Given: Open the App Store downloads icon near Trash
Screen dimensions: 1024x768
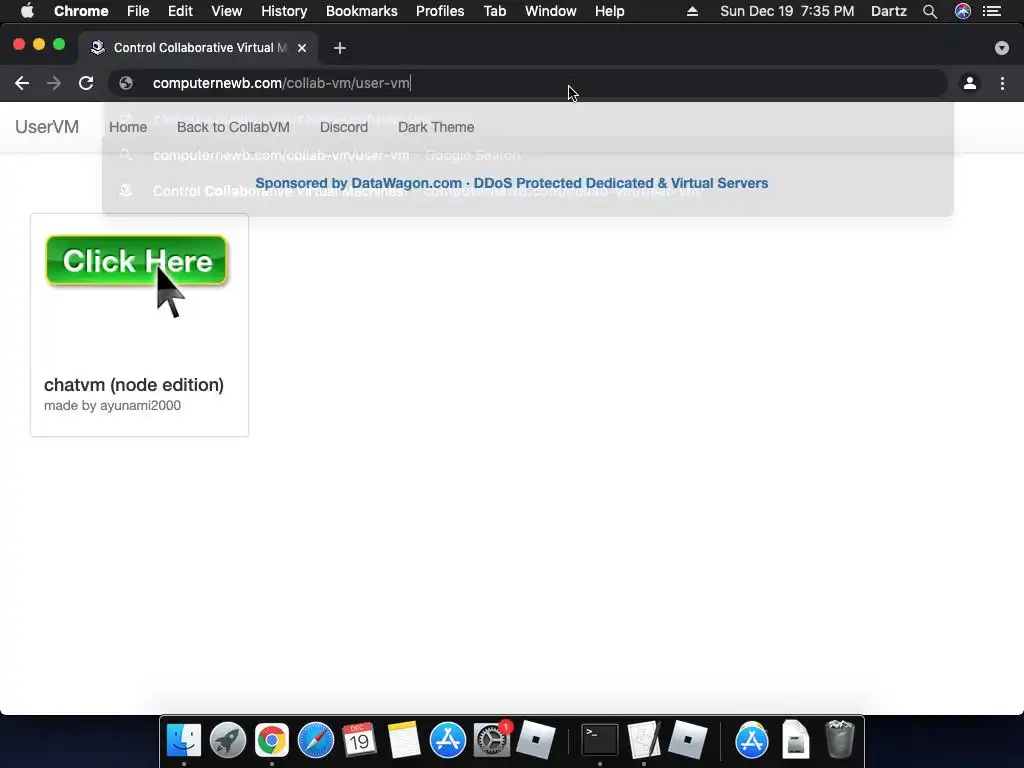Looking at the screenshot, I should click(752, 741).
